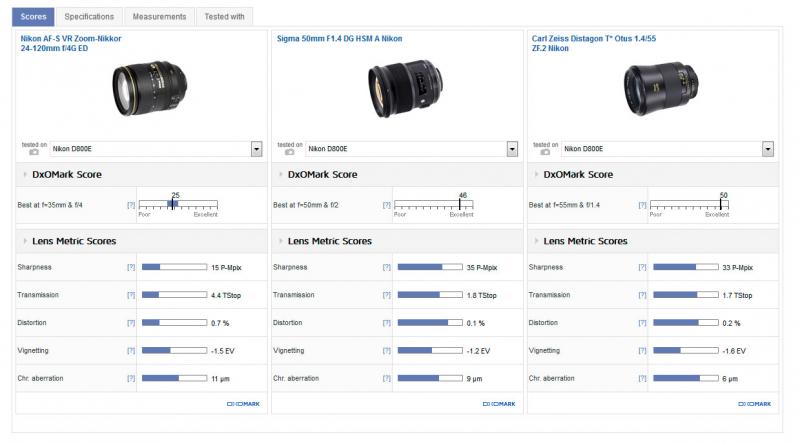
Task: Click Sharpness help [?] in the Sigma column
Action: [387, 267]
